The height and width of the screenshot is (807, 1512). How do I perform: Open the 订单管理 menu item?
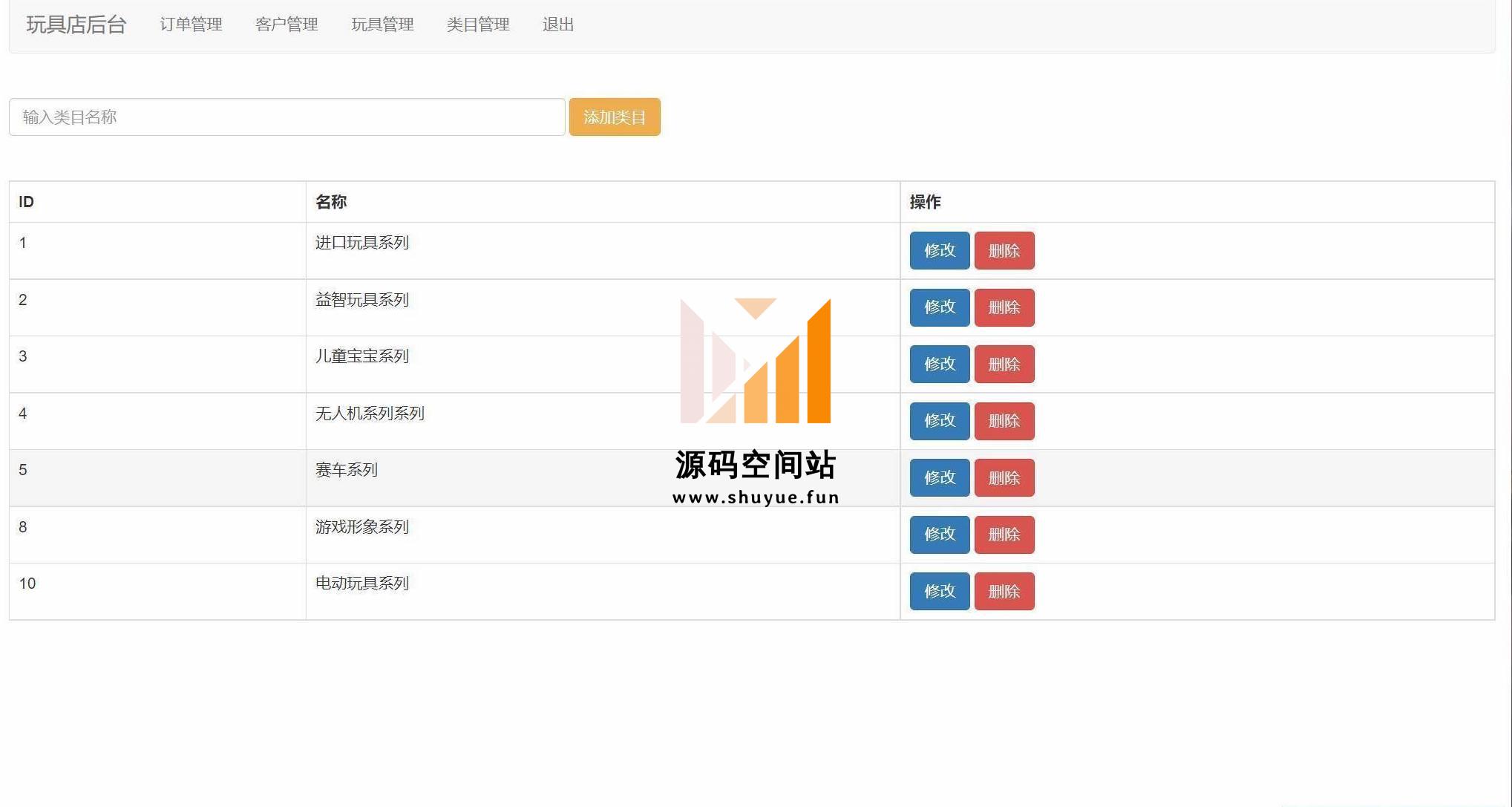pyautogui.click(x=191, y=24)
